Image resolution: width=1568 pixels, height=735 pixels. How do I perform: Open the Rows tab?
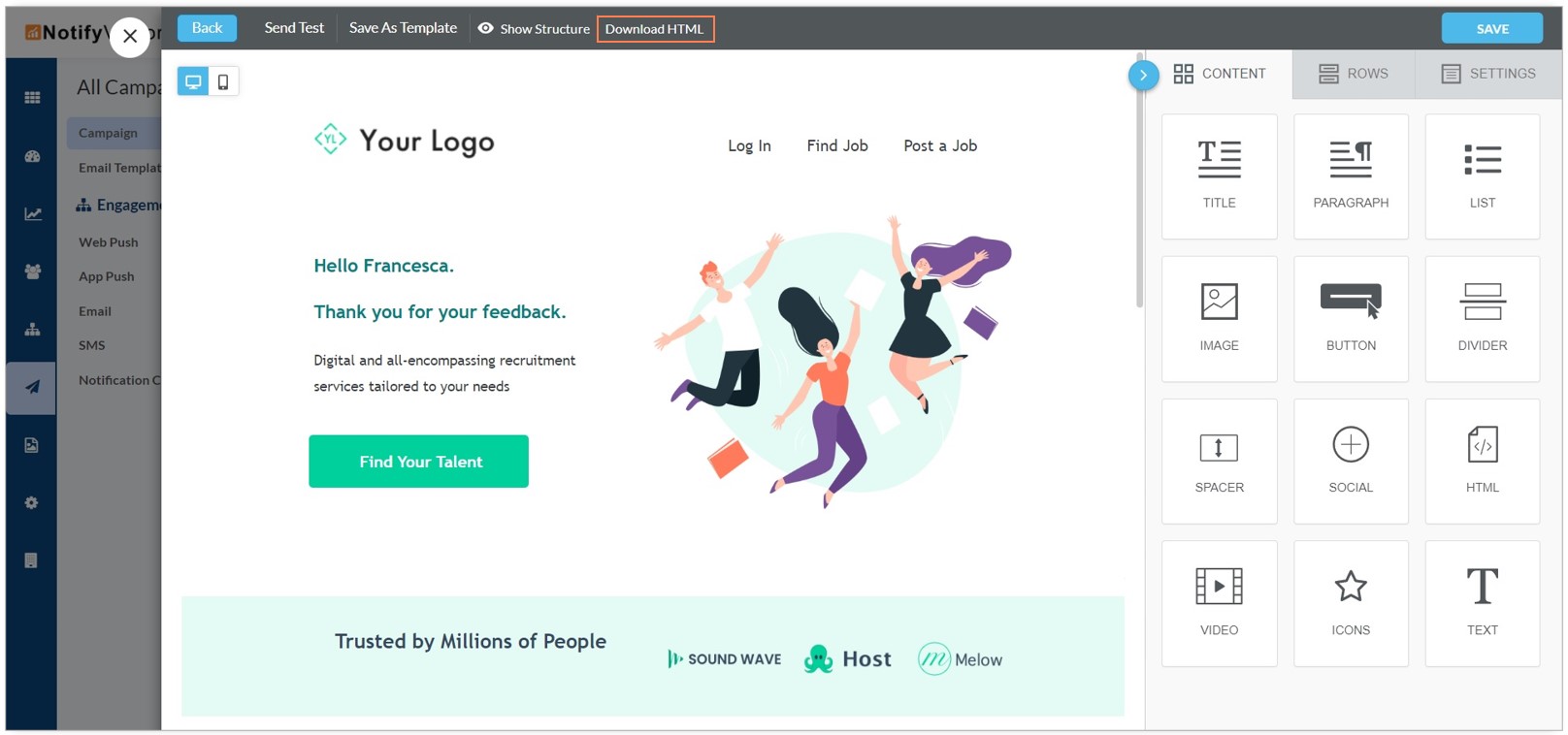(1354, 74)
